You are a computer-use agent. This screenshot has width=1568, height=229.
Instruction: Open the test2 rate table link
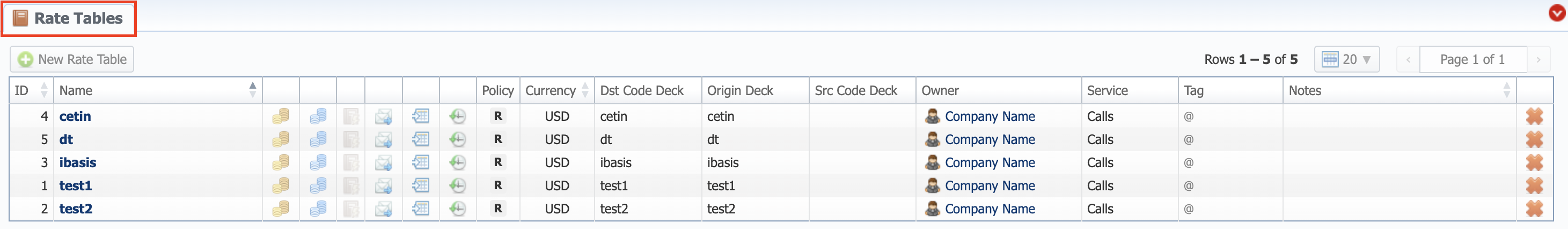point(76,208)
